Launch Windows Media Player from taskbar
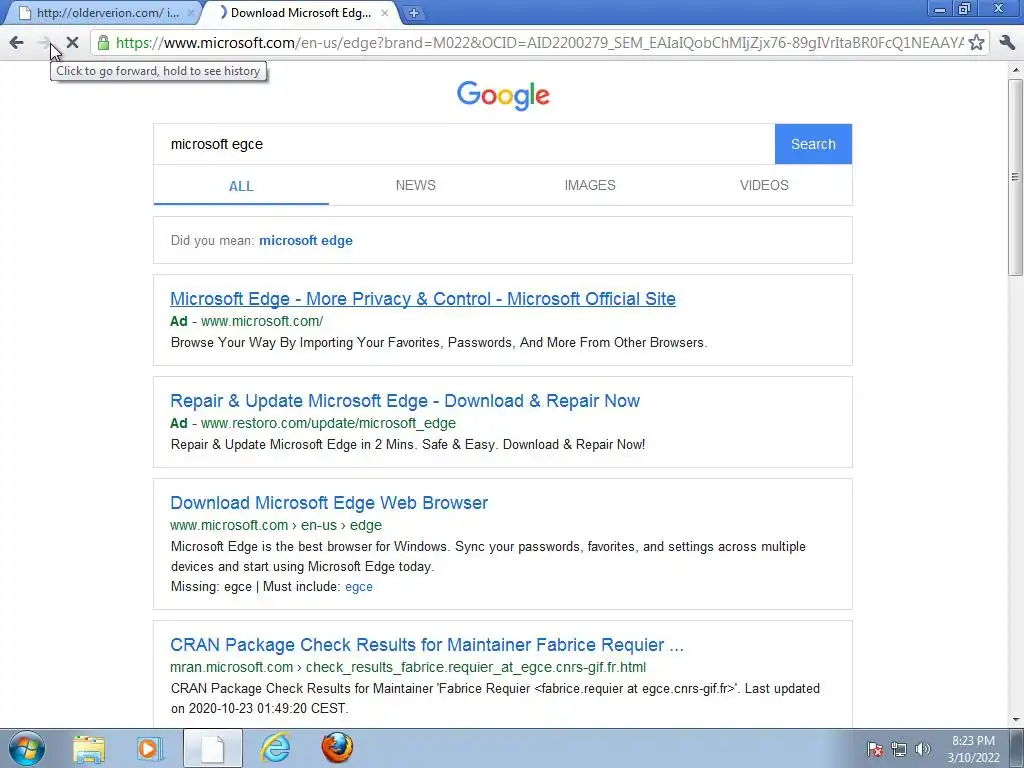This screenshot has height=768, width=1024. pos(149,748)
